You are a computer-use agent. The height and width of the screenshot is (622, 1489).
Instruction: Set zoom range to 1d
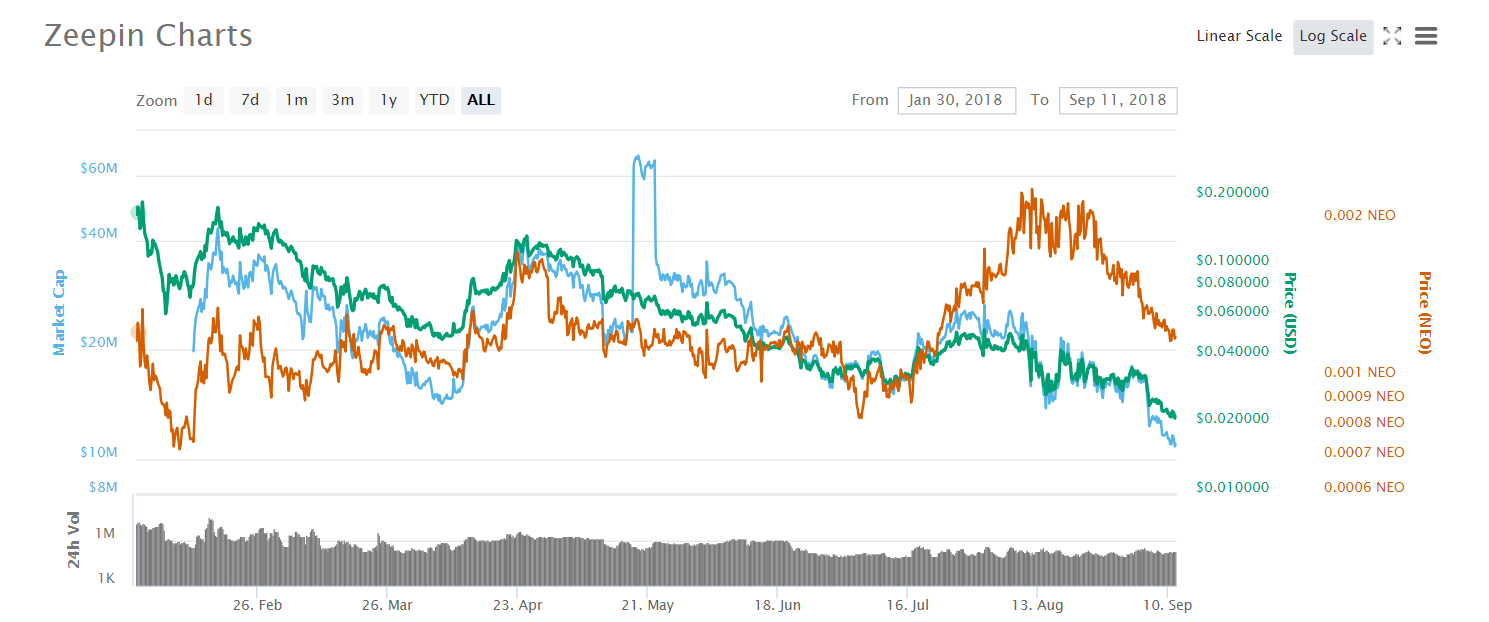(x=203, y=100)
